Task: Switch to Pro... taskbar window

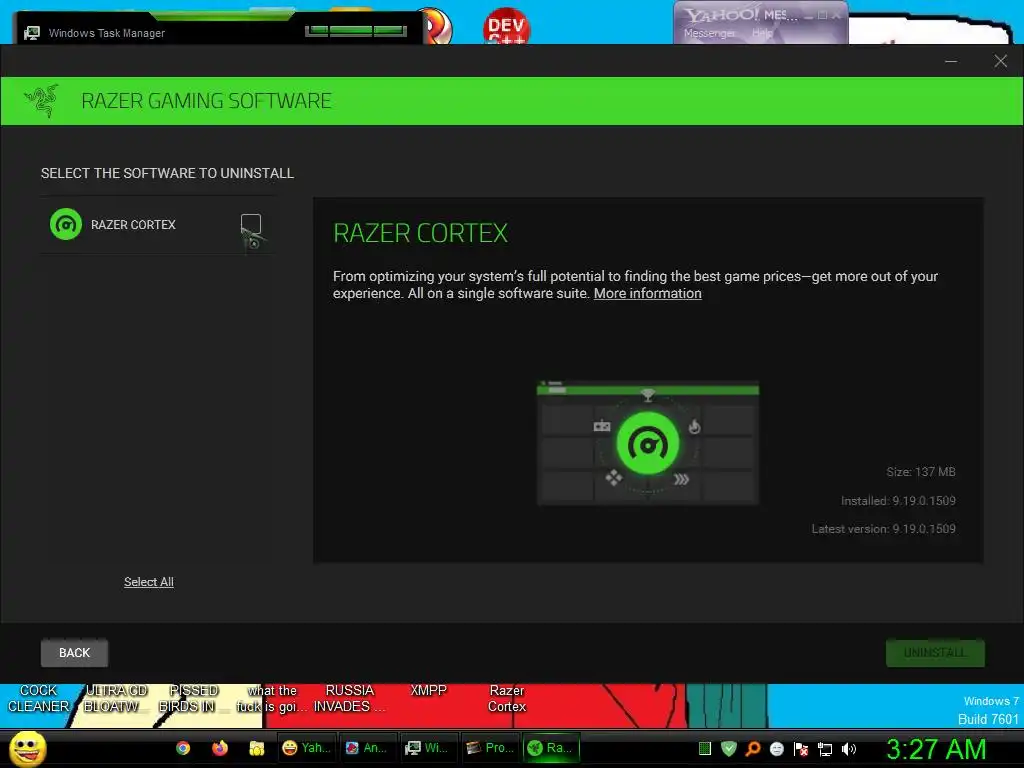Action: click(489, 748)
